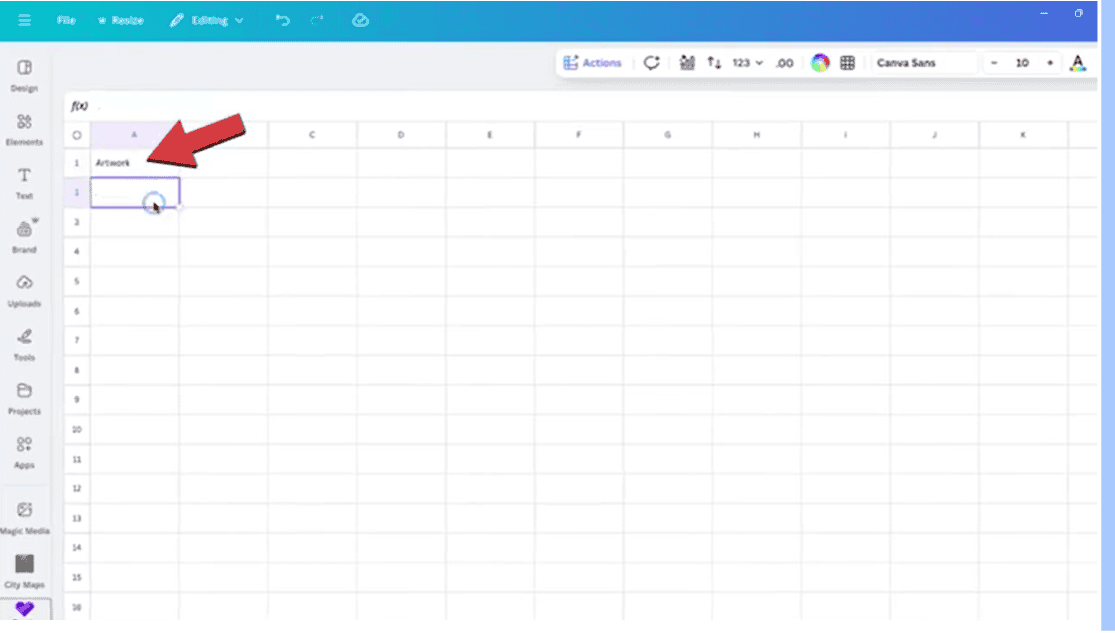Screen dimensions: 1115x633
Task: Click the undo arrow icon
Action: [283, 20]
